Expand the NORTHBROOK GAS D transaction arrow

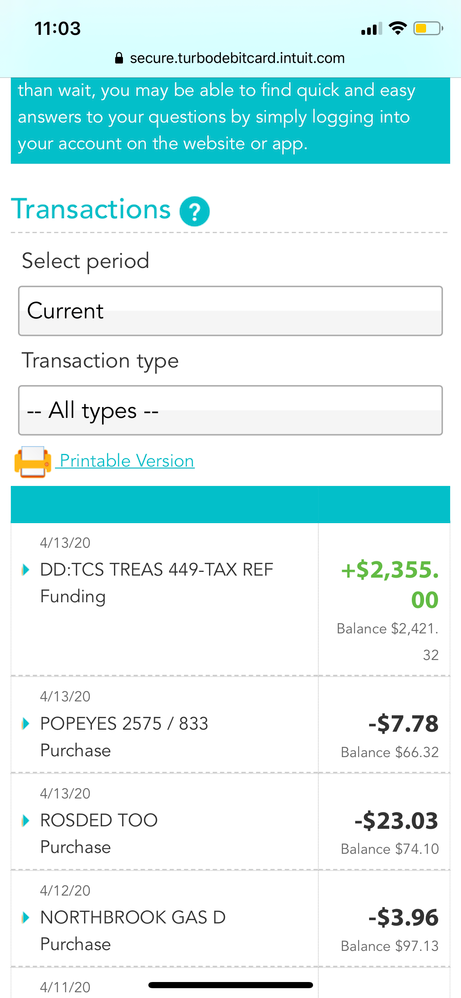pyautogui.click(x=25, y=917)
